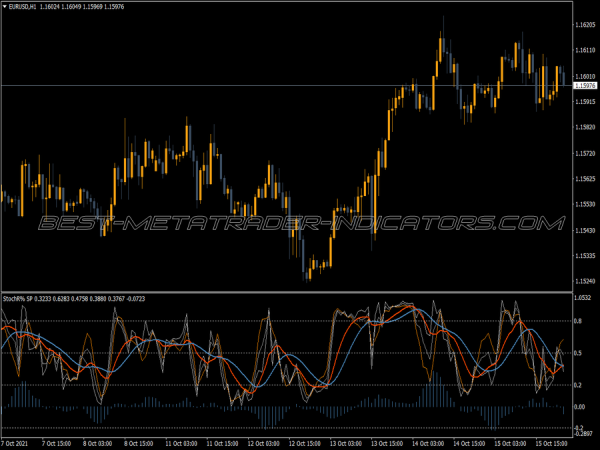Click the 12 Oct 03:00 time label

(x=263, y=444)
